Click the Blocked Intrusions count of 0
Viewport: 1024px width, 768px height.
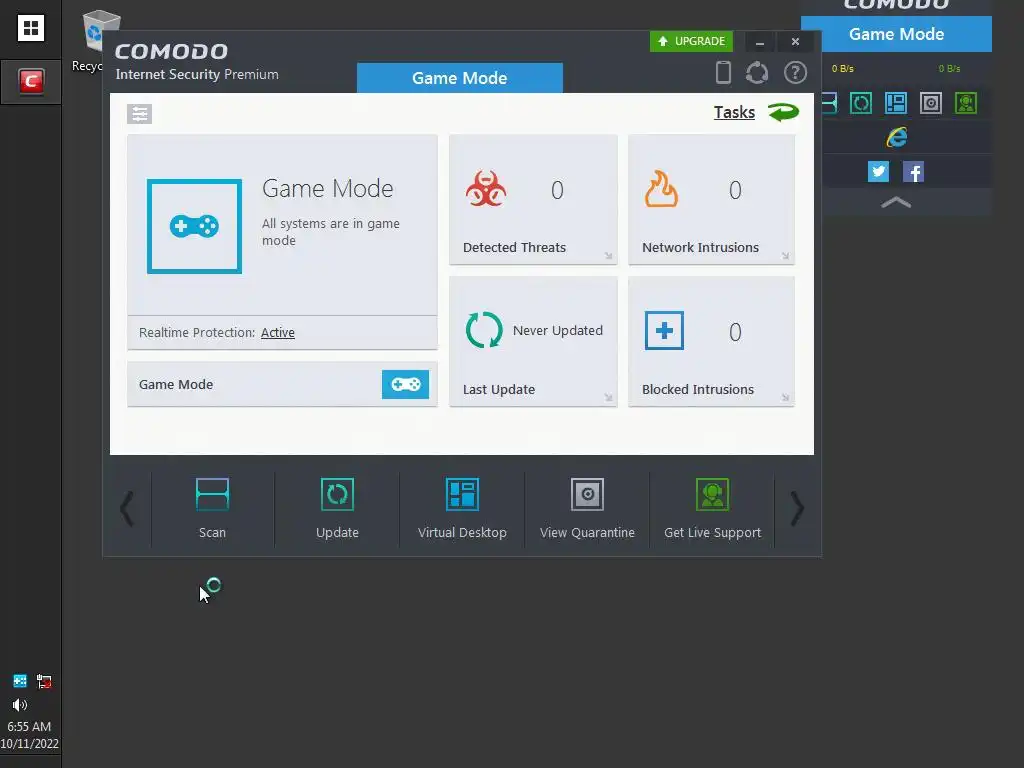735,332
